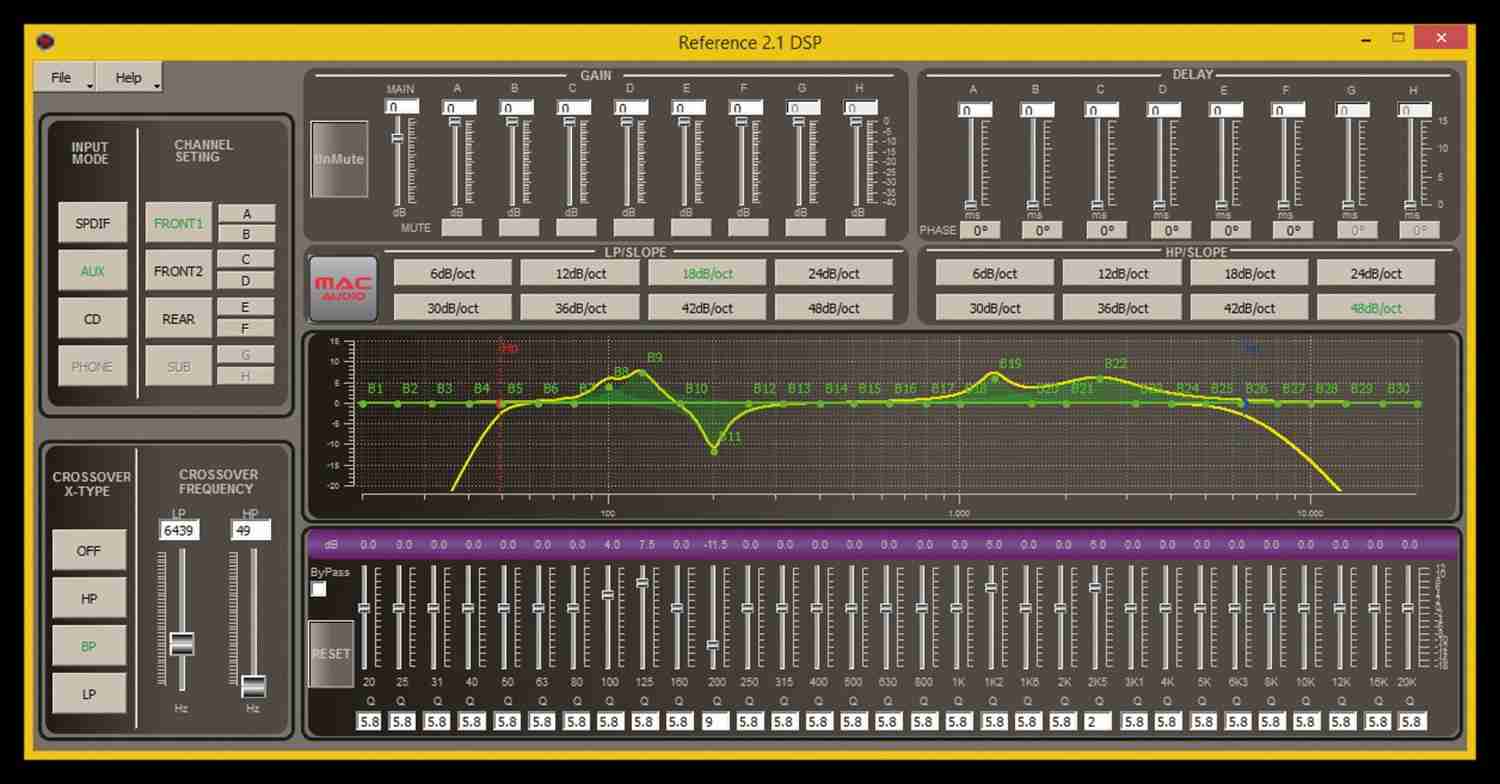Choose channel F button
Image resolution: width=1500 pixels, height=784 pixels.
tap(246, 328)
